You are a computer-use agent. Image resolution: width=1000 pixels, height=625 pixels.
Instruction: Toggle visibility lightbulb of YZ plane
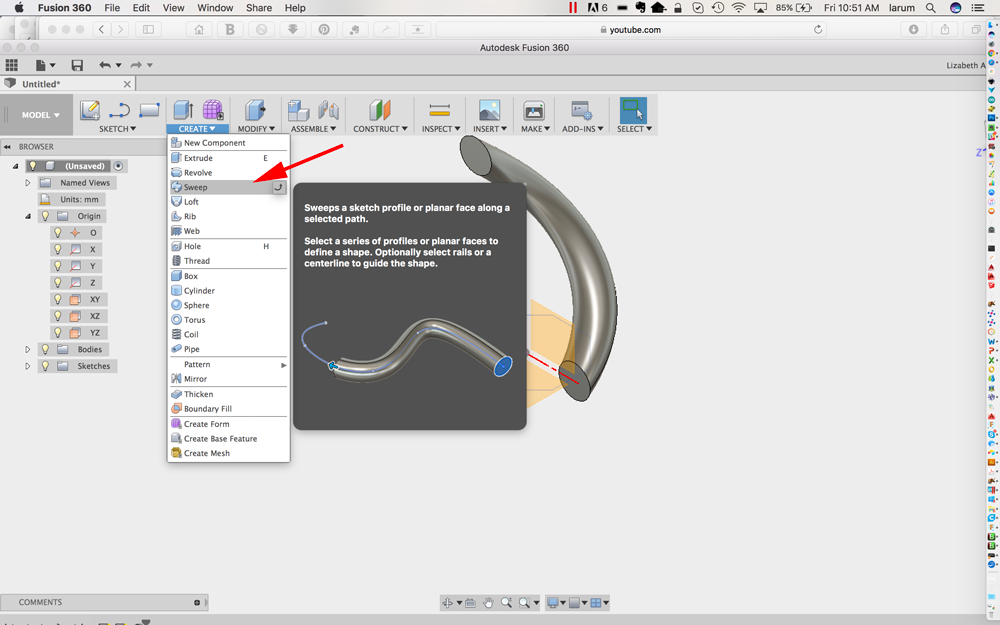[57, 332]
